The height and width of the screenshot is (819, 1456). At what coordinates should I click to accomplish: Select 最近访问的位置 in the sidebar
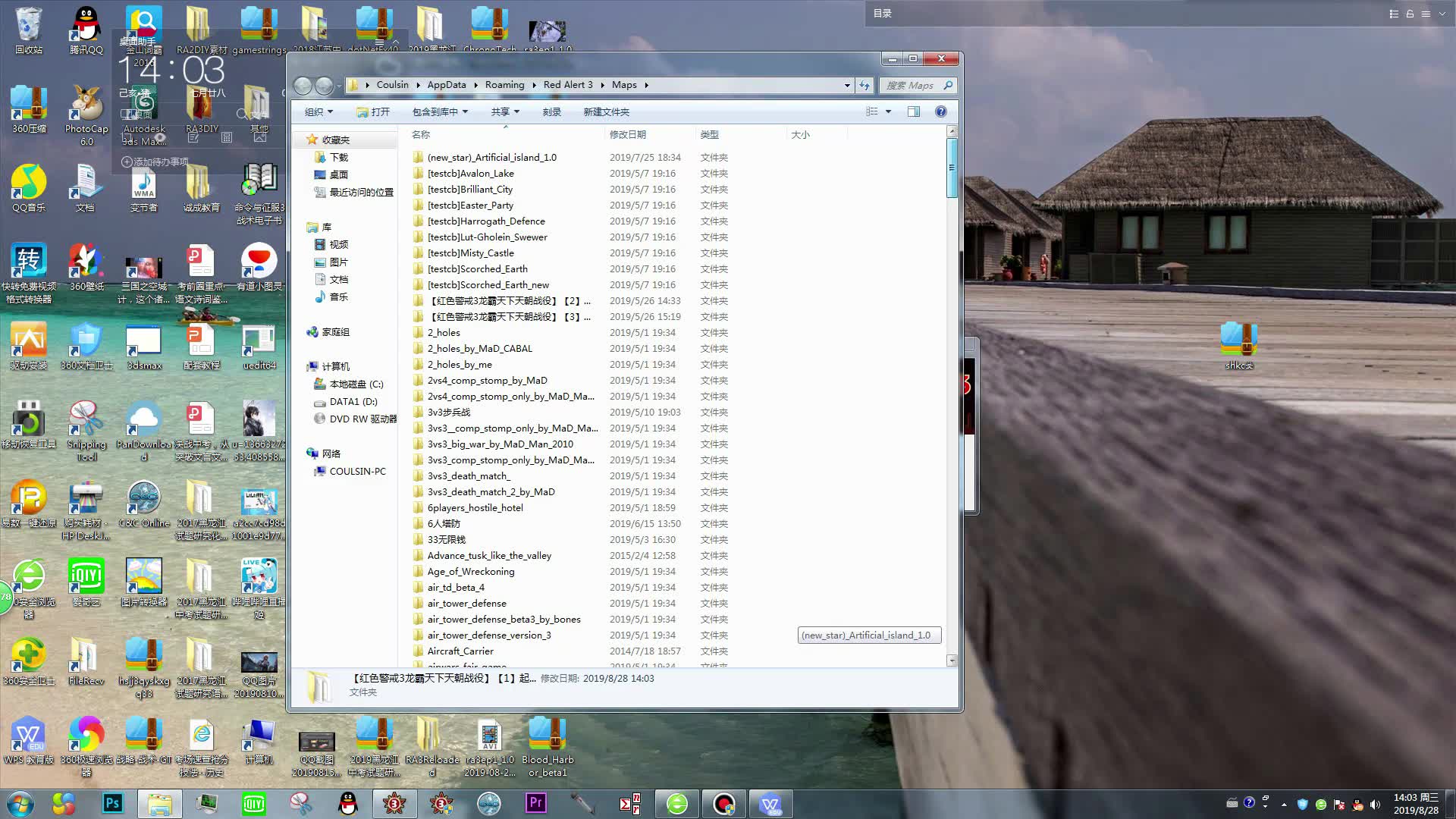[353, 192]
